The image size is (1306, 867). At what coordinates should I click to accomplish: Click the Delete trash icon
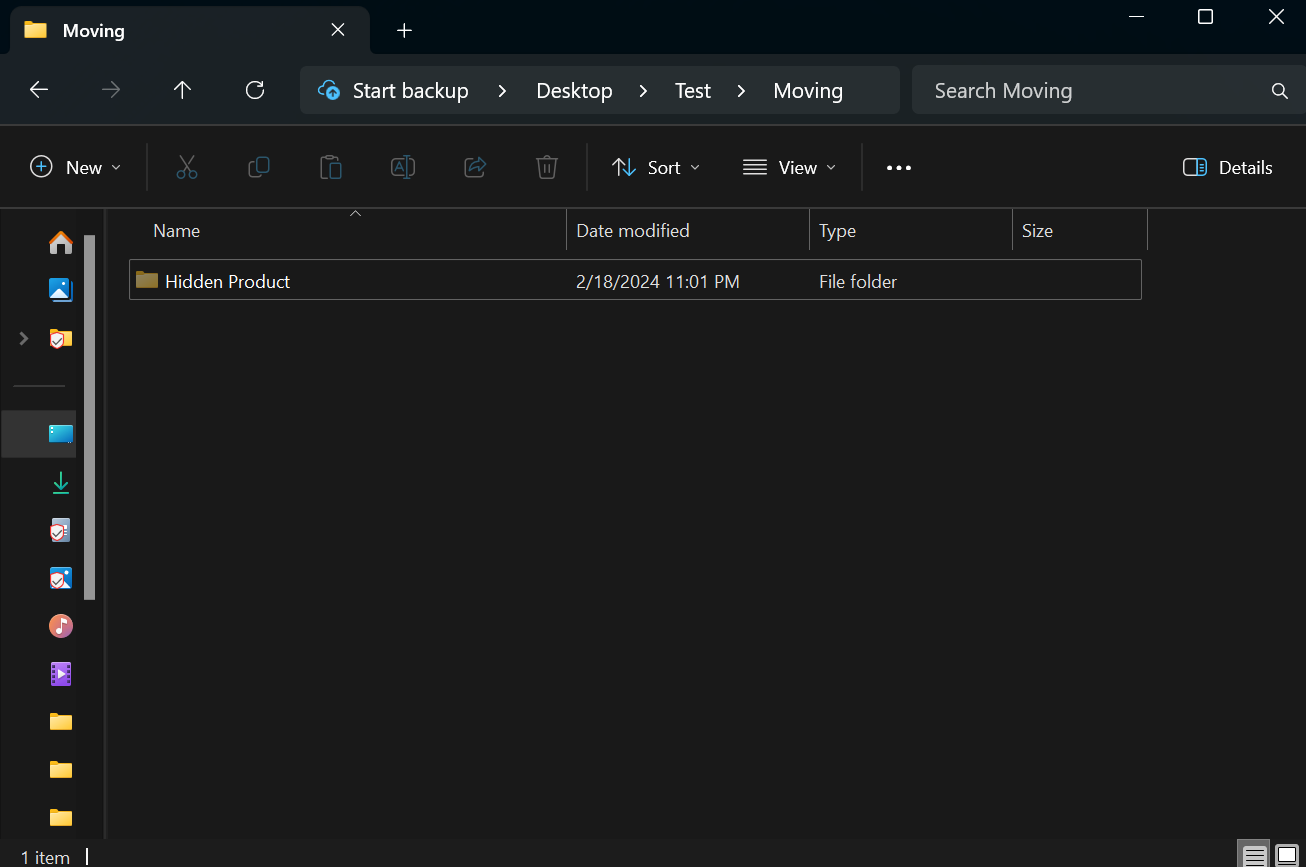coord(547,167)
